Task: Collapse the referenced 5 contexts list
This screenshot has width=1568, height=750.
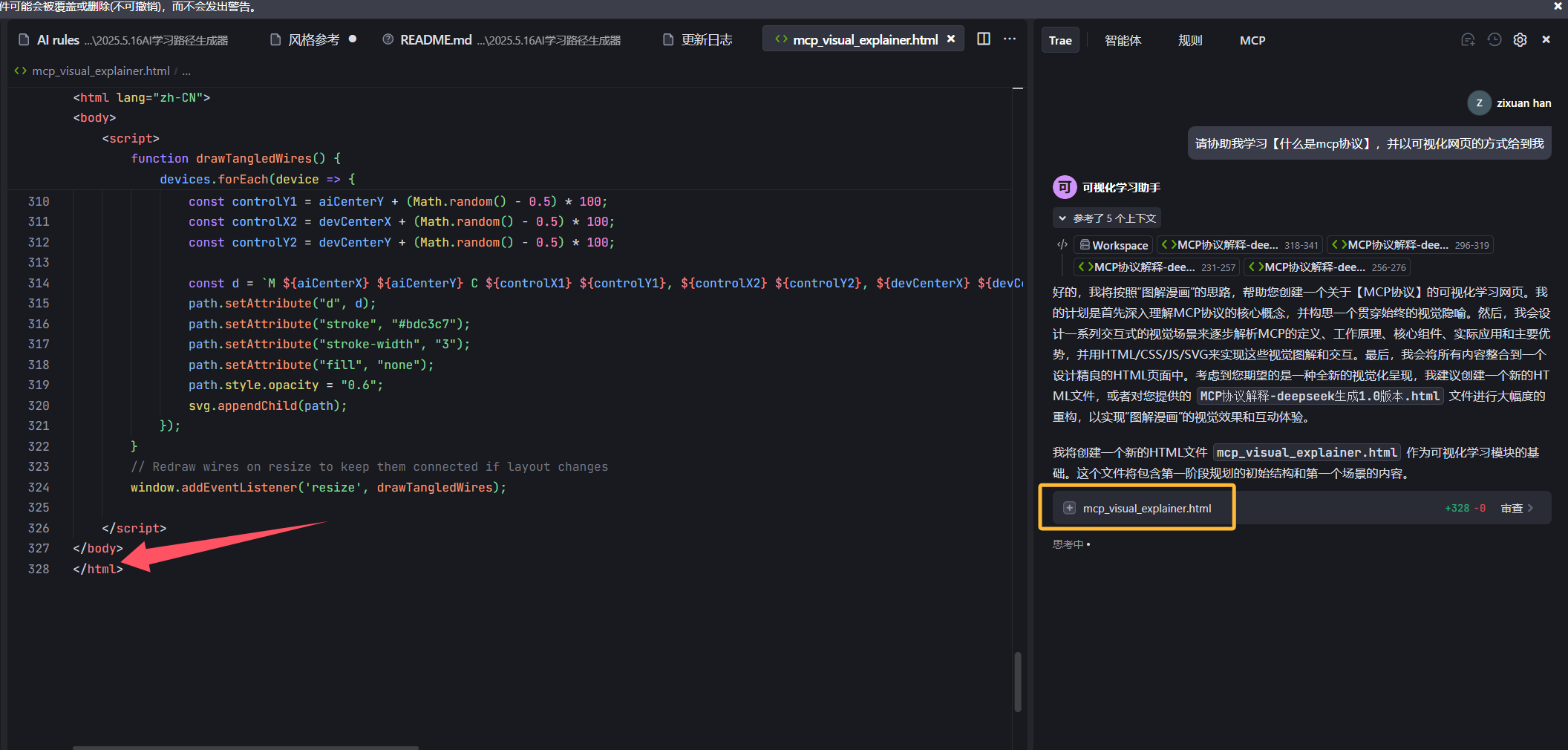Action: point(1062,218)
